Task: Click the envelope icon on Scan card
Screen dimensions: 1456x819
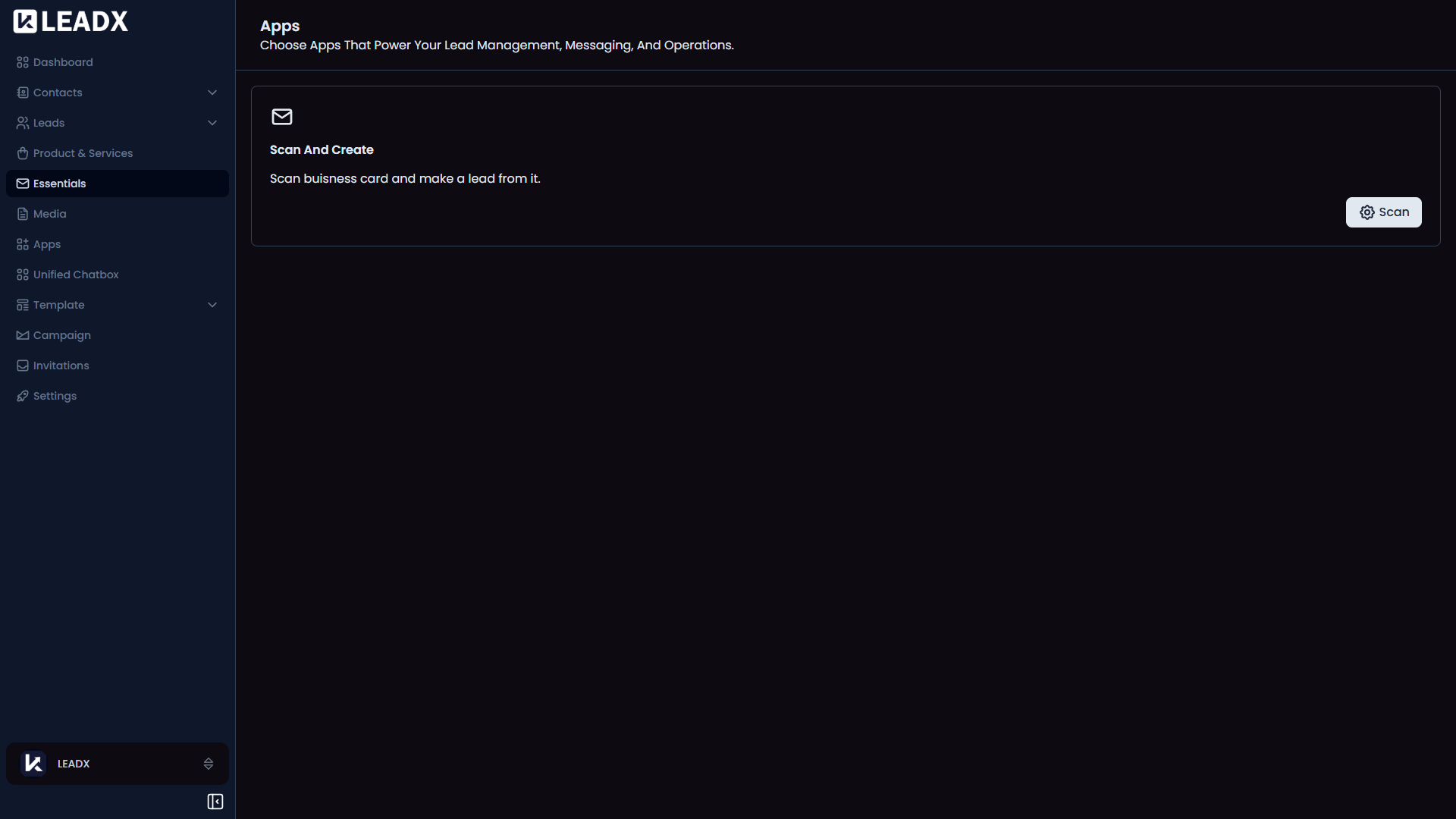Action: pos(282,117)
